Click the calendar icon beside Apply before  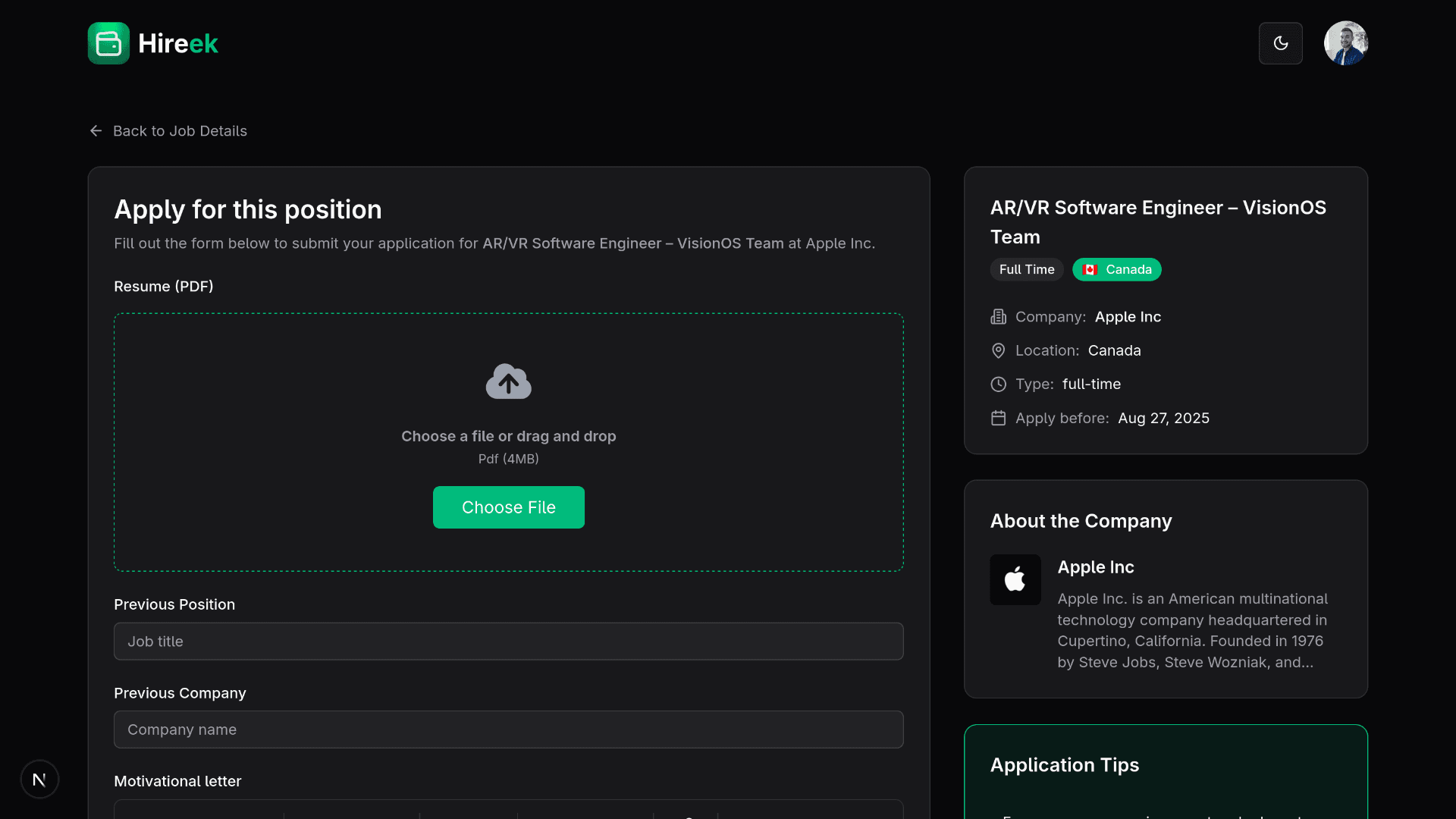999,418
